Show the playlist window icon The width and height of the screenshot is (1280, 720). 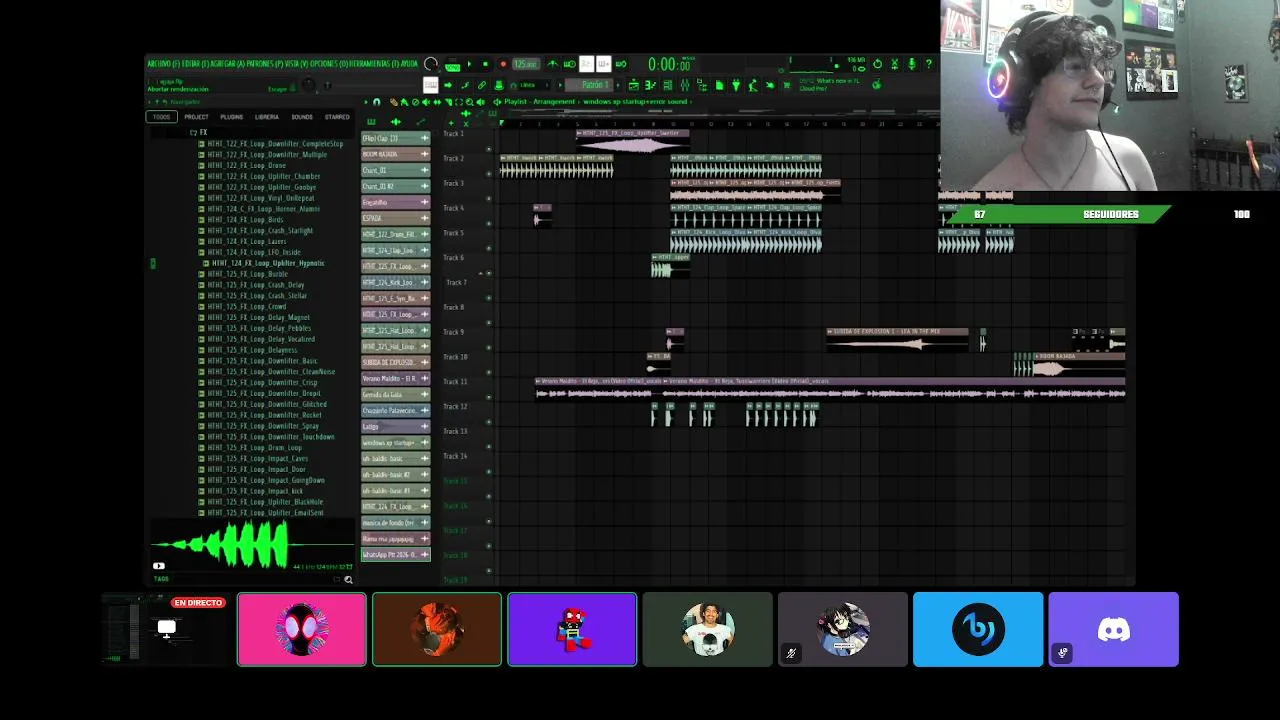[633, 85]
